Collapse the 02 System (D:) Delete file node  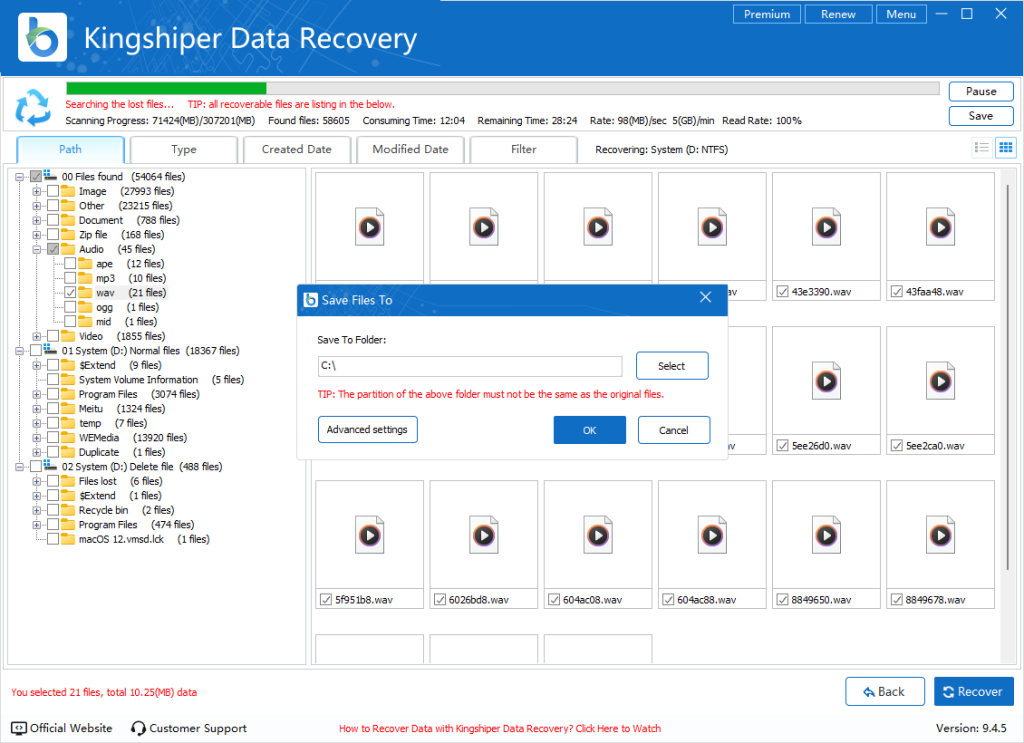click(20, 467)
